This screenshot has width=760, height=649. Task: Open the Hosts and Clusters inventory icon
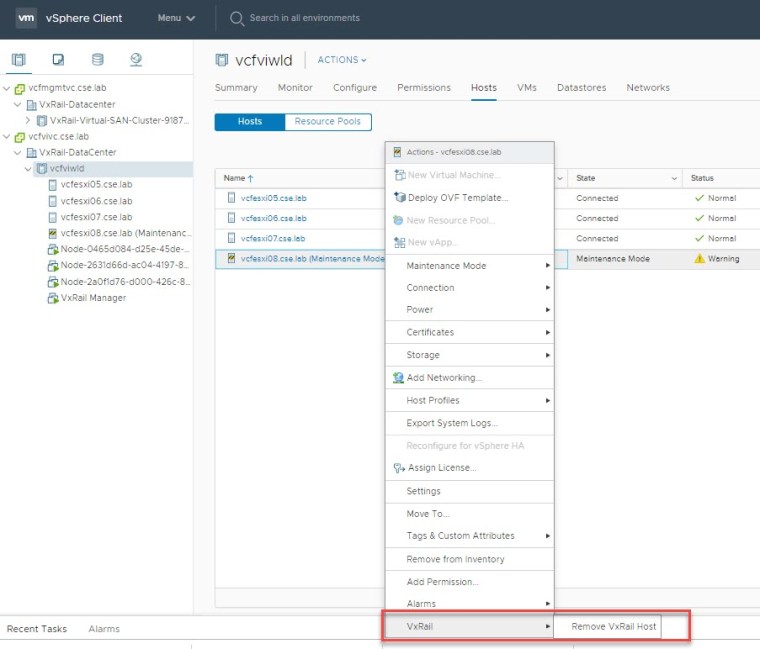(x=19, y=59)
